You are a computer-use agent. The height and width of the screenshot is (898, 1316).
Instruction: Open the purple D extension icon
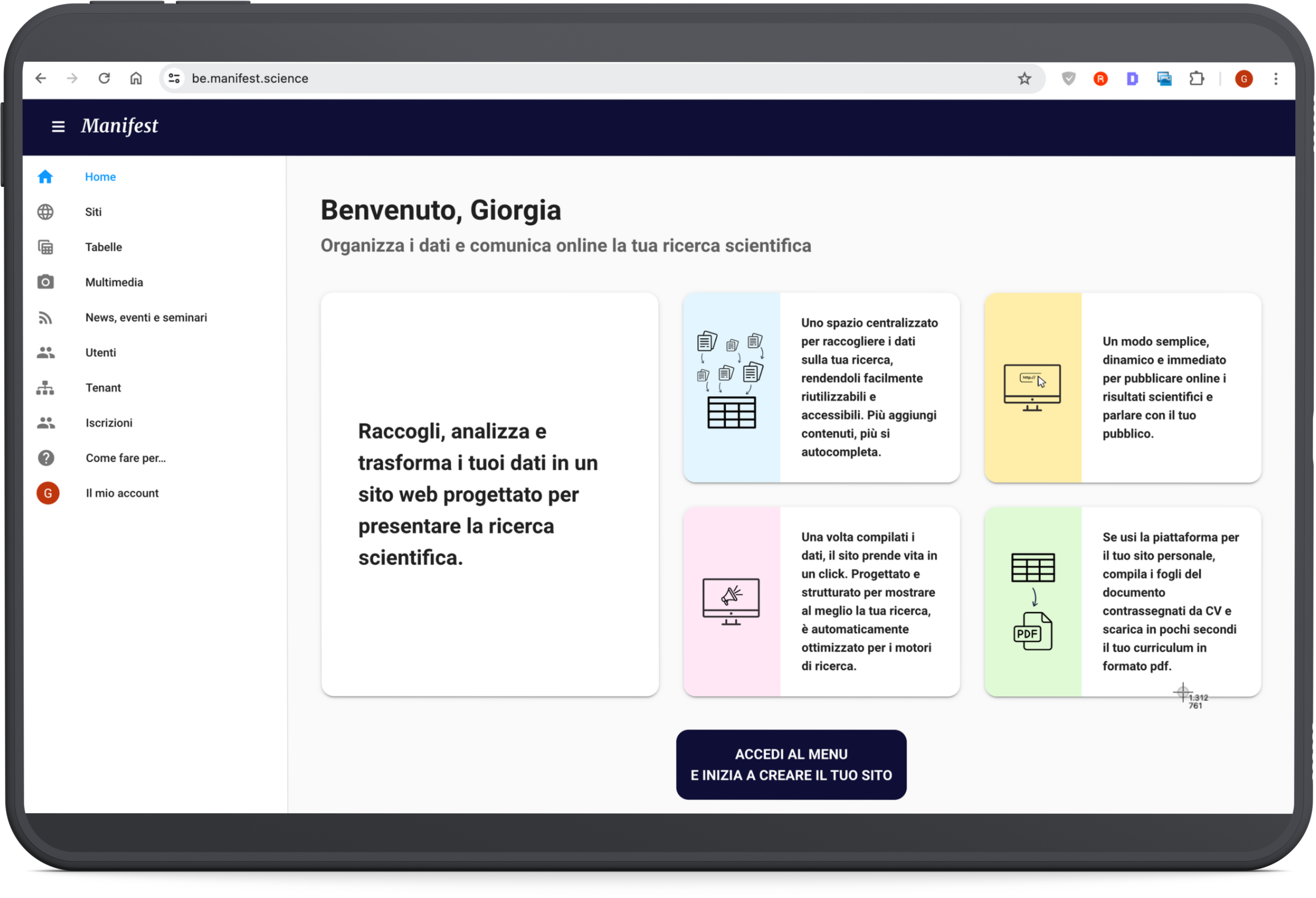pyautogui.click(x=1132, y=79)
